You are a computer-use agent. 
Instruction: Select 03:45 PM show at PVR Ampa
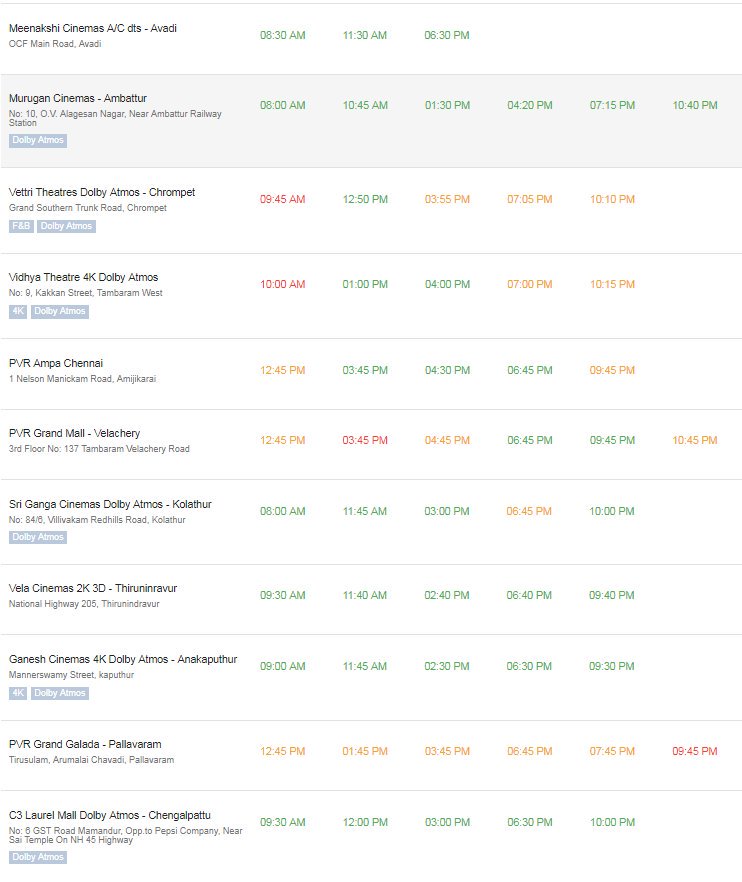click(365, 370)
